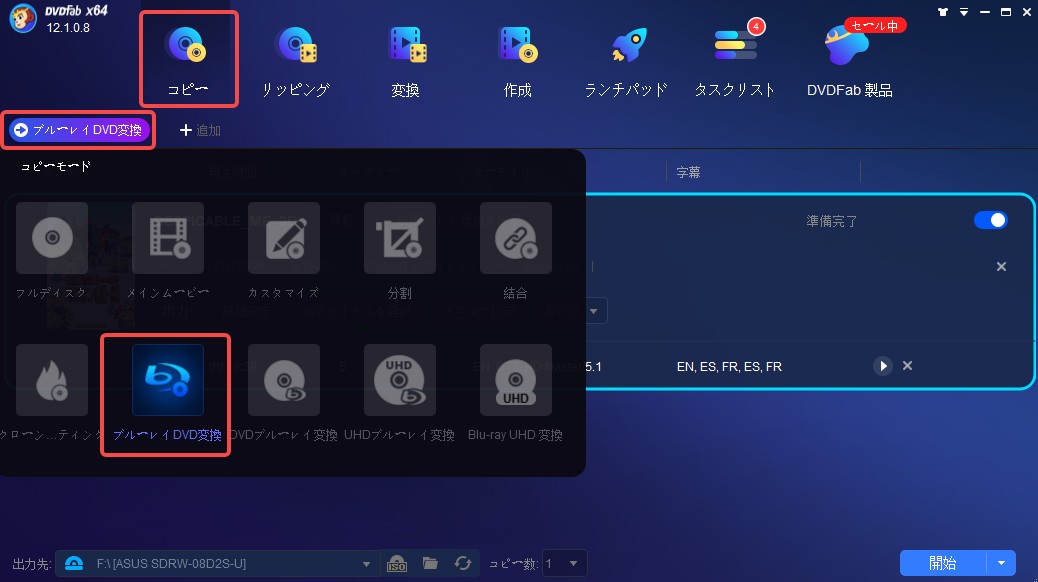
Task: Choose the メインムービー copy mode
Action: click(167, 238)
